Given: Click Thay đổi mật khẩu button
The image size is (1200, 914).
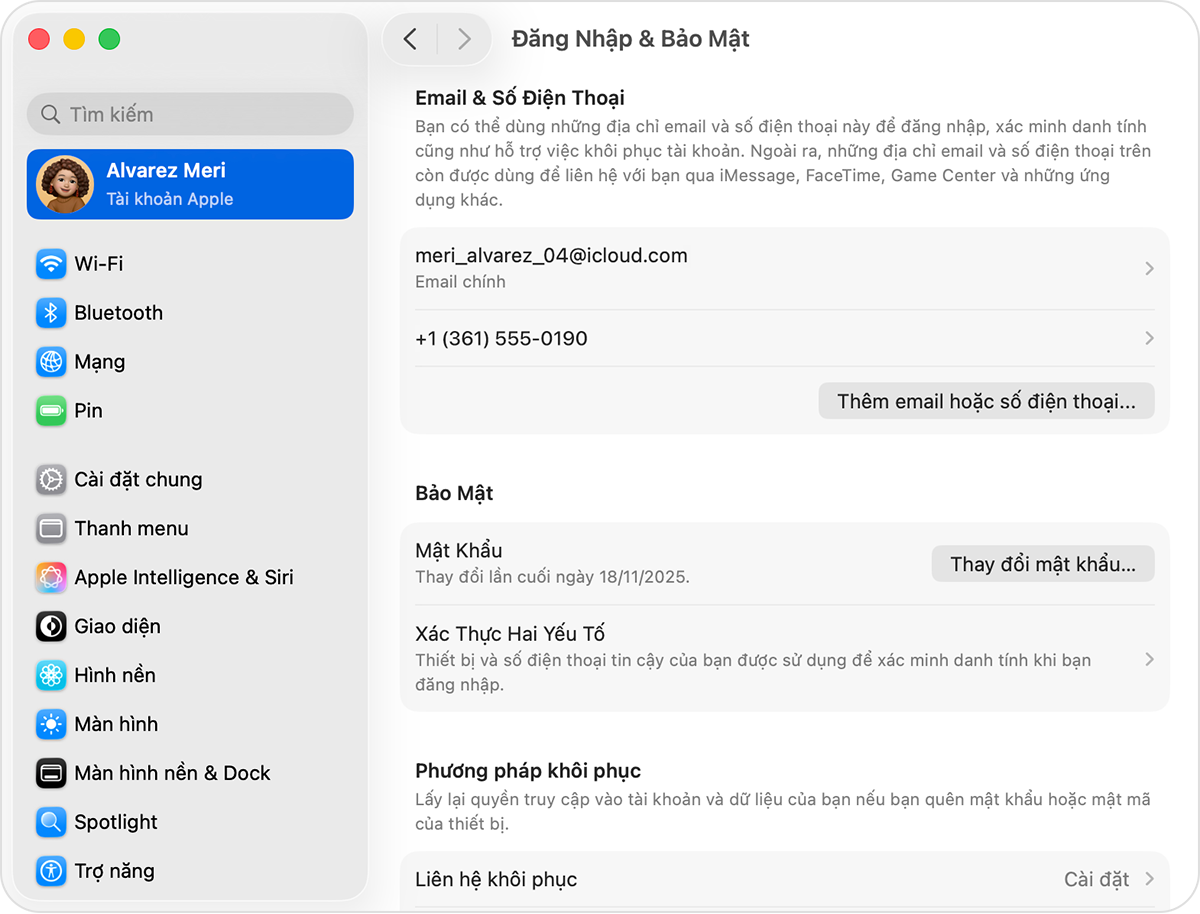Looking at the screenshot, I should (1042, 564).
